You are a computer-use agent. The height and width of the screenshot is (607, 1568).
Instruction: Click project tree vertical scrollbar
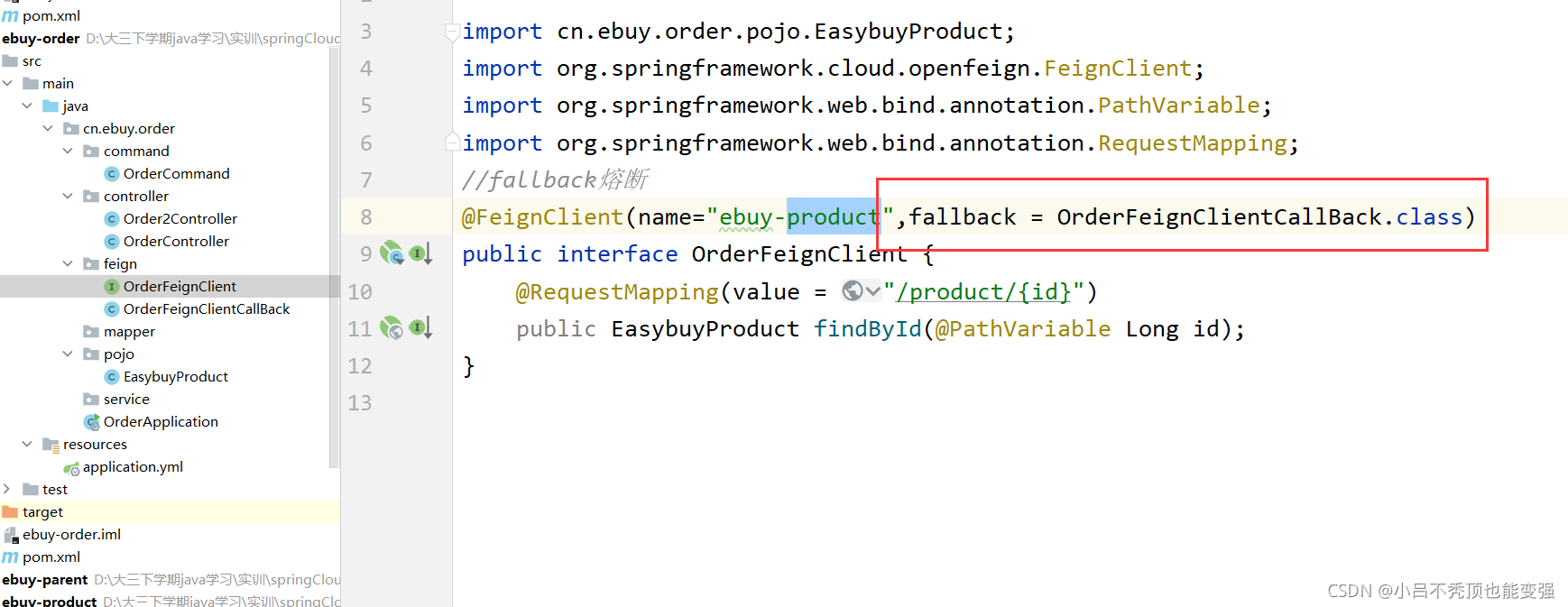tap(335, 257)
